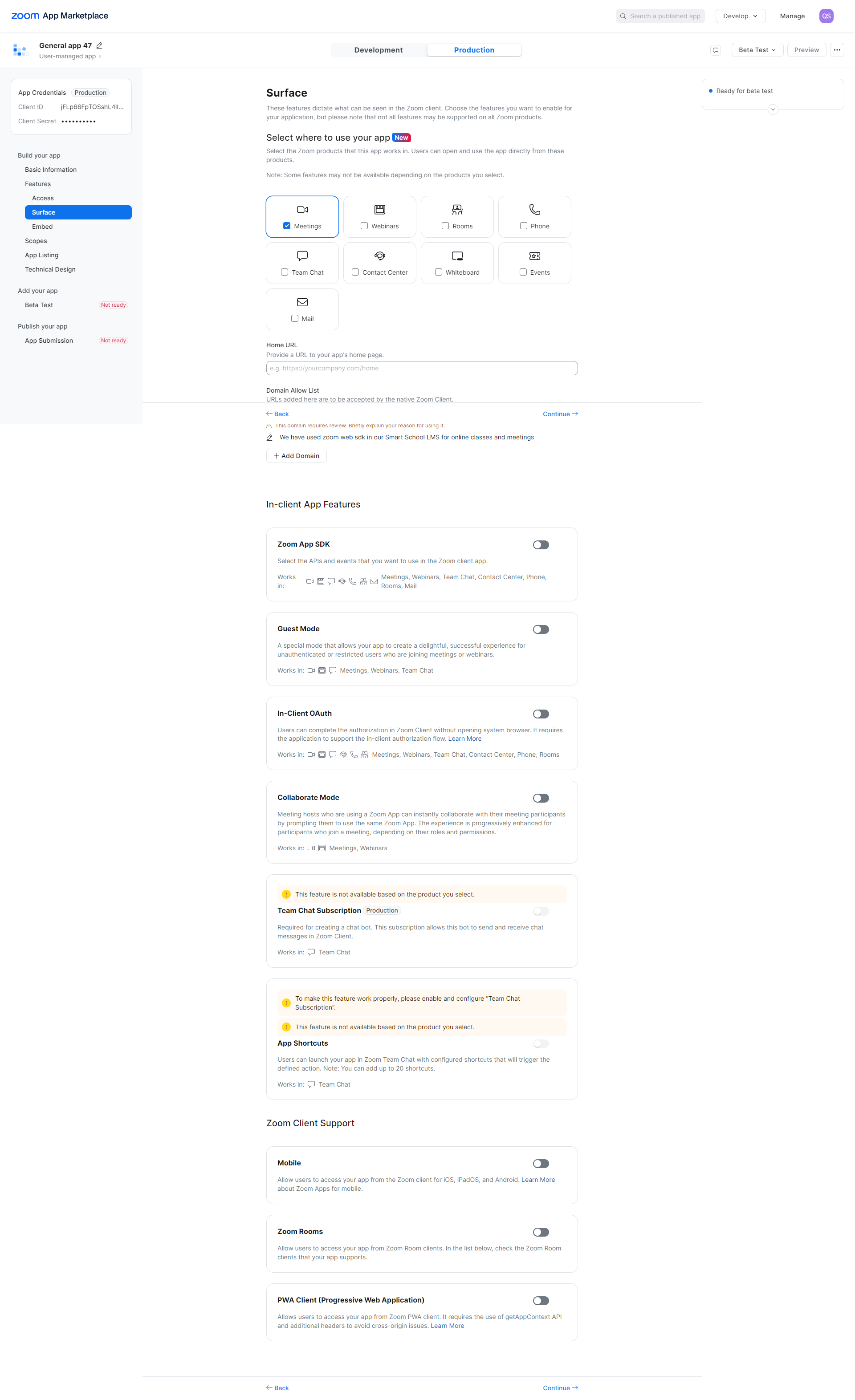855x1400 pixels.
Task: Open the Develop dropdown menu
Action: [740, 16]
